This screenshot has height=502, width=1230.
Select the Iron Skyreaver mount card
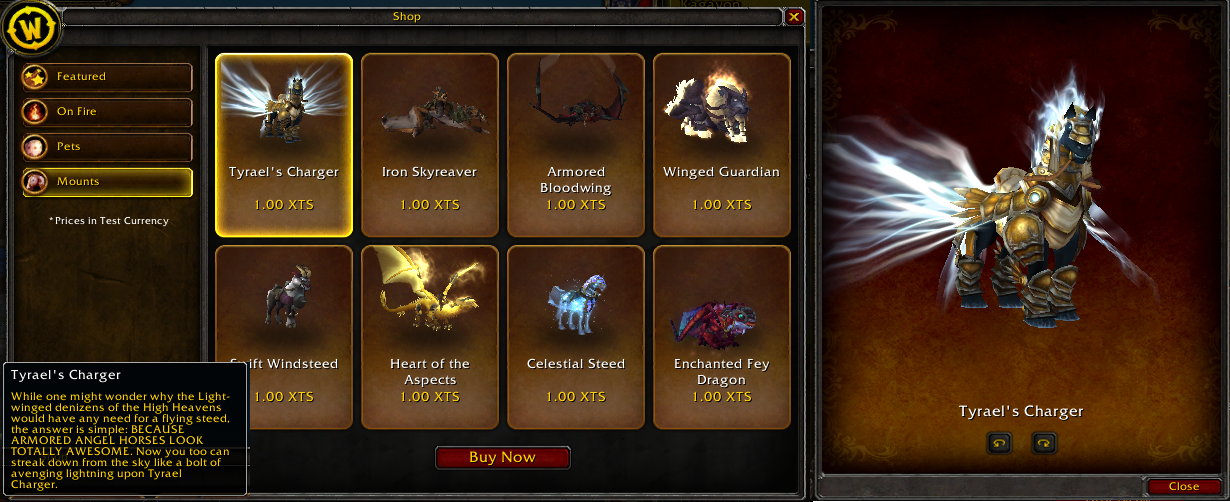(430, 143)
